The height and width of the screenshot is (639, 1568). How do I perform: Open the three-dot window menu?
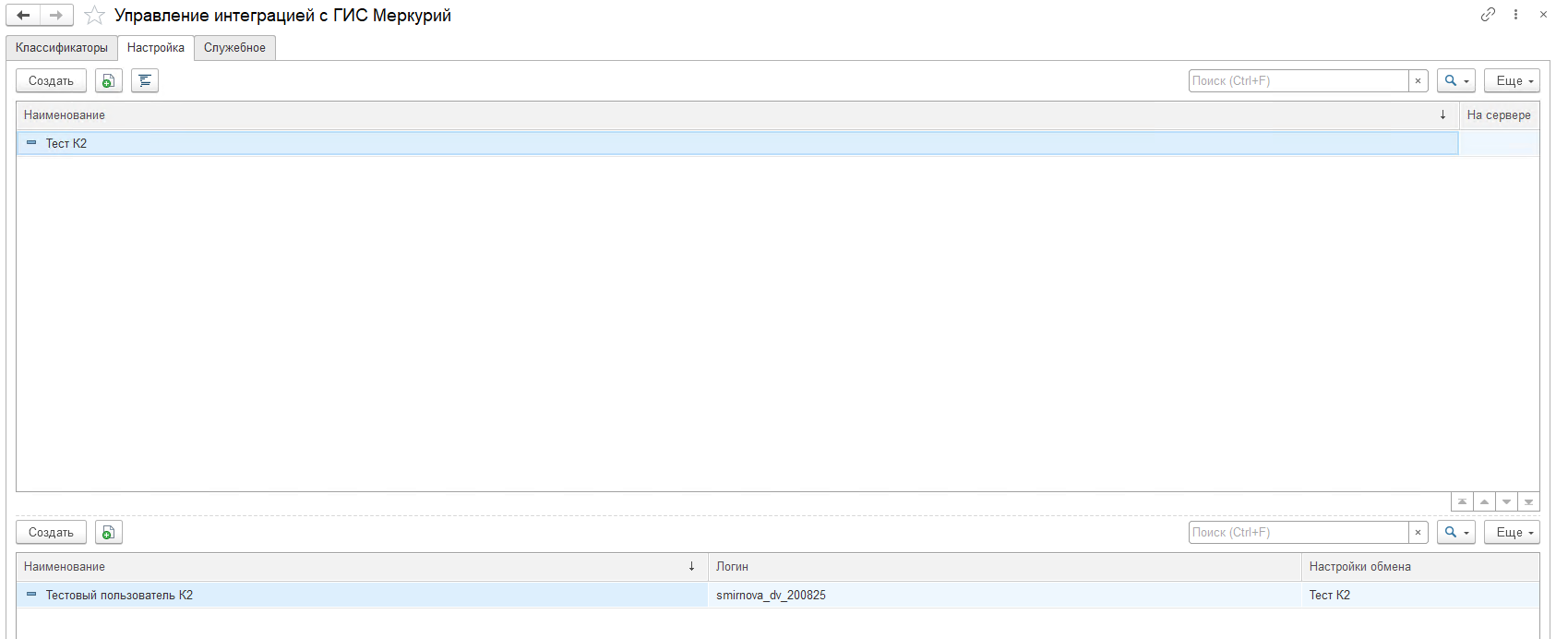point(1515,15)
